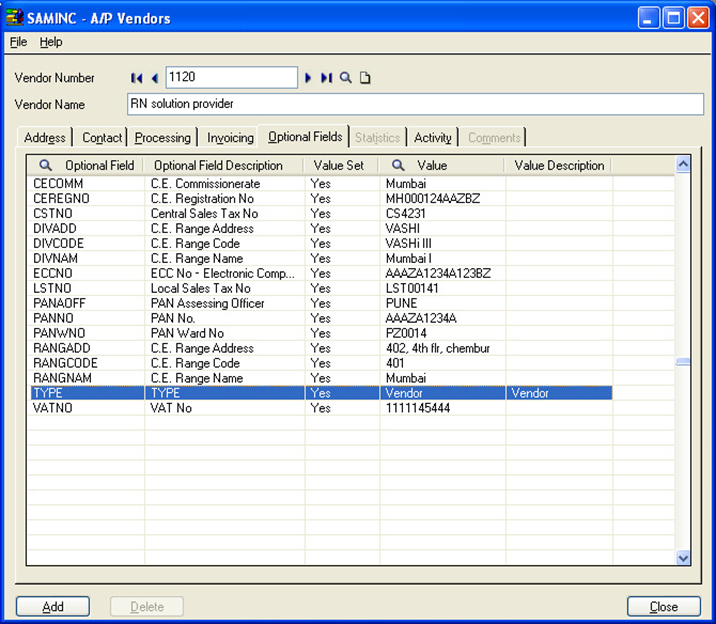The height and width of the screenshot is (624, 716).
Task: Switch to the Contact tab
Action: (102, 137)
